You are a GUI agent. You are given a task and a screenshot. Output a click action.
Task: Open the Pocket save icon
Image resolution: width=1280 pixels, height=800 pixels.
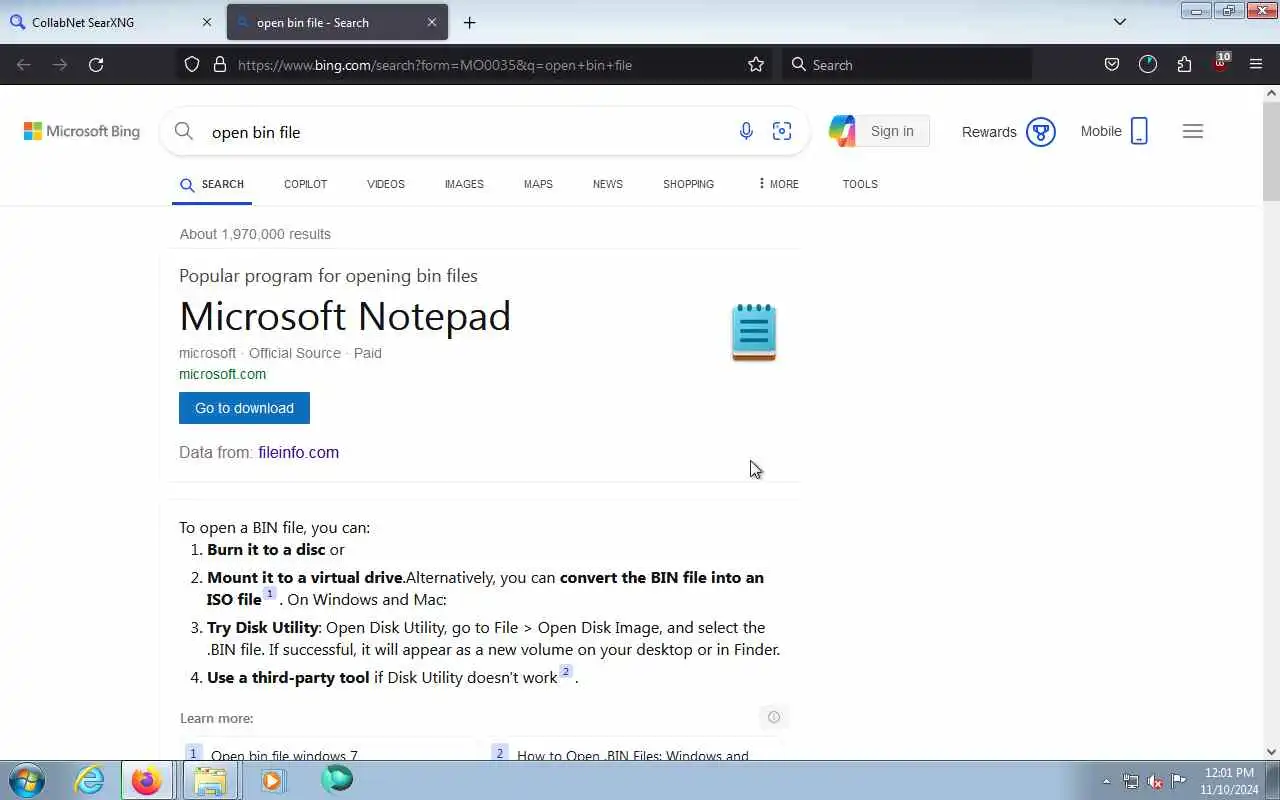click(1111, 65)
